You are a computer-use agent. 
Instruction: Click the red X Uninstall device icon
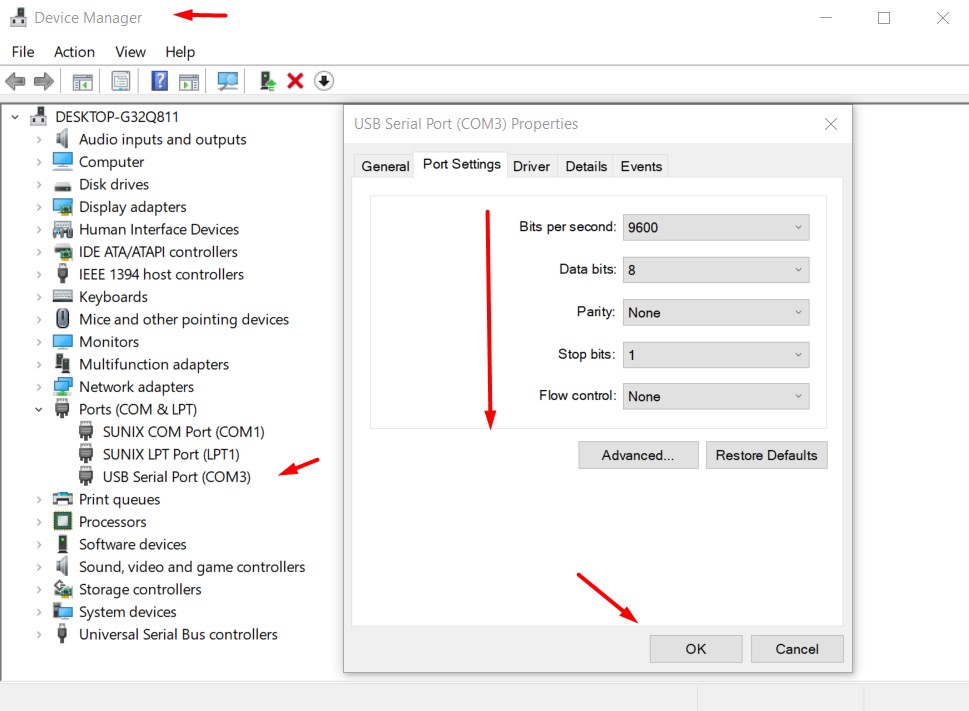(295, 81)
